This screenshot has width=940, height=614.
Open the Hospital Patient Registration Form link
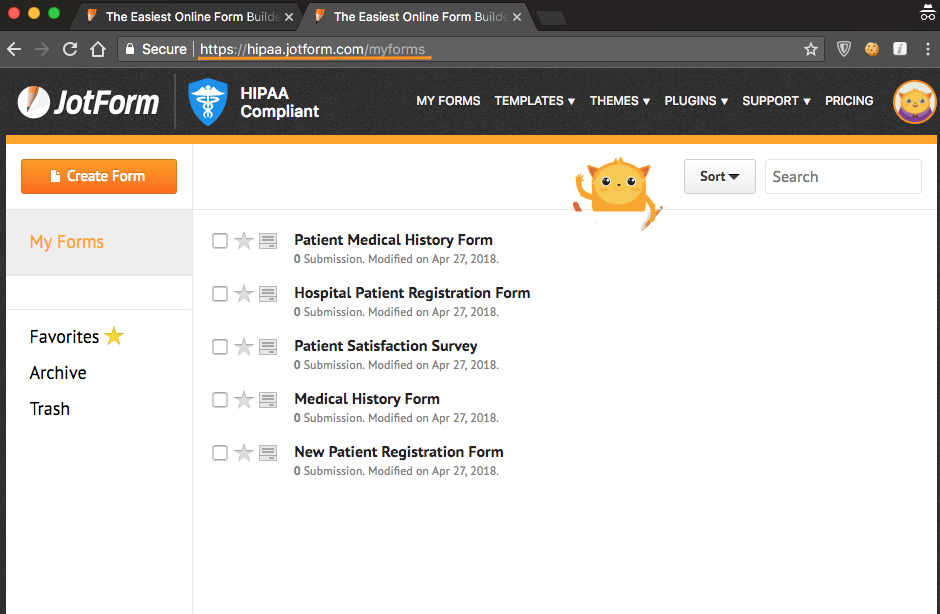[x=412, y=293]
